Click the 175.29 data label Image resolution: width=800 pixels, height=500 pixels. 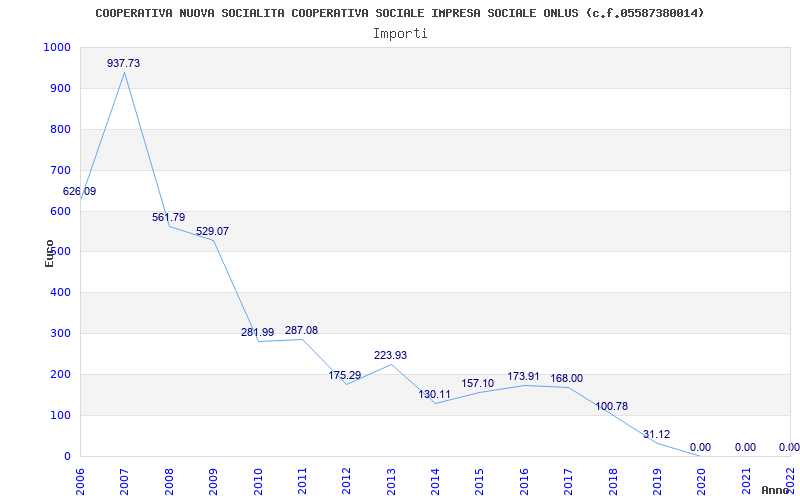click(x=344, y=375)
